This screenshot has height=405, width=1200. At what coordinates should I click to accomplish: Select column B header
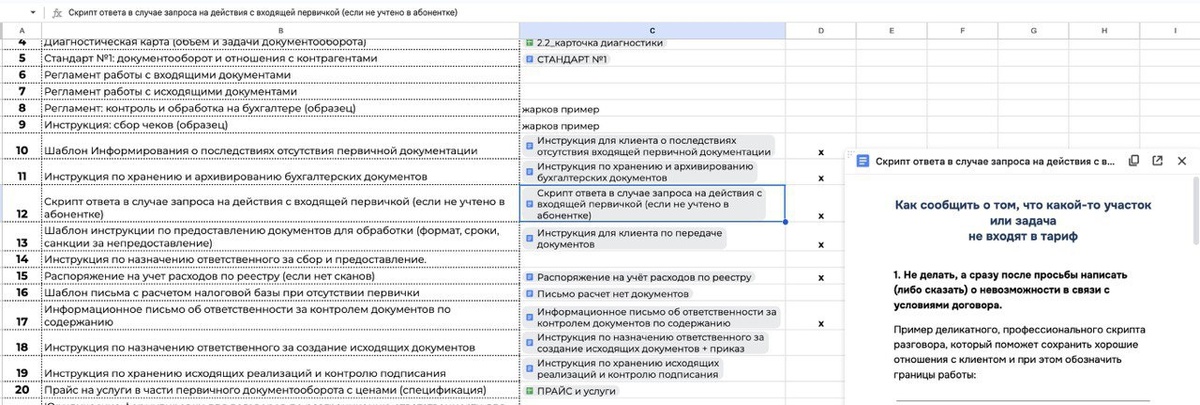tap(280, 32)
